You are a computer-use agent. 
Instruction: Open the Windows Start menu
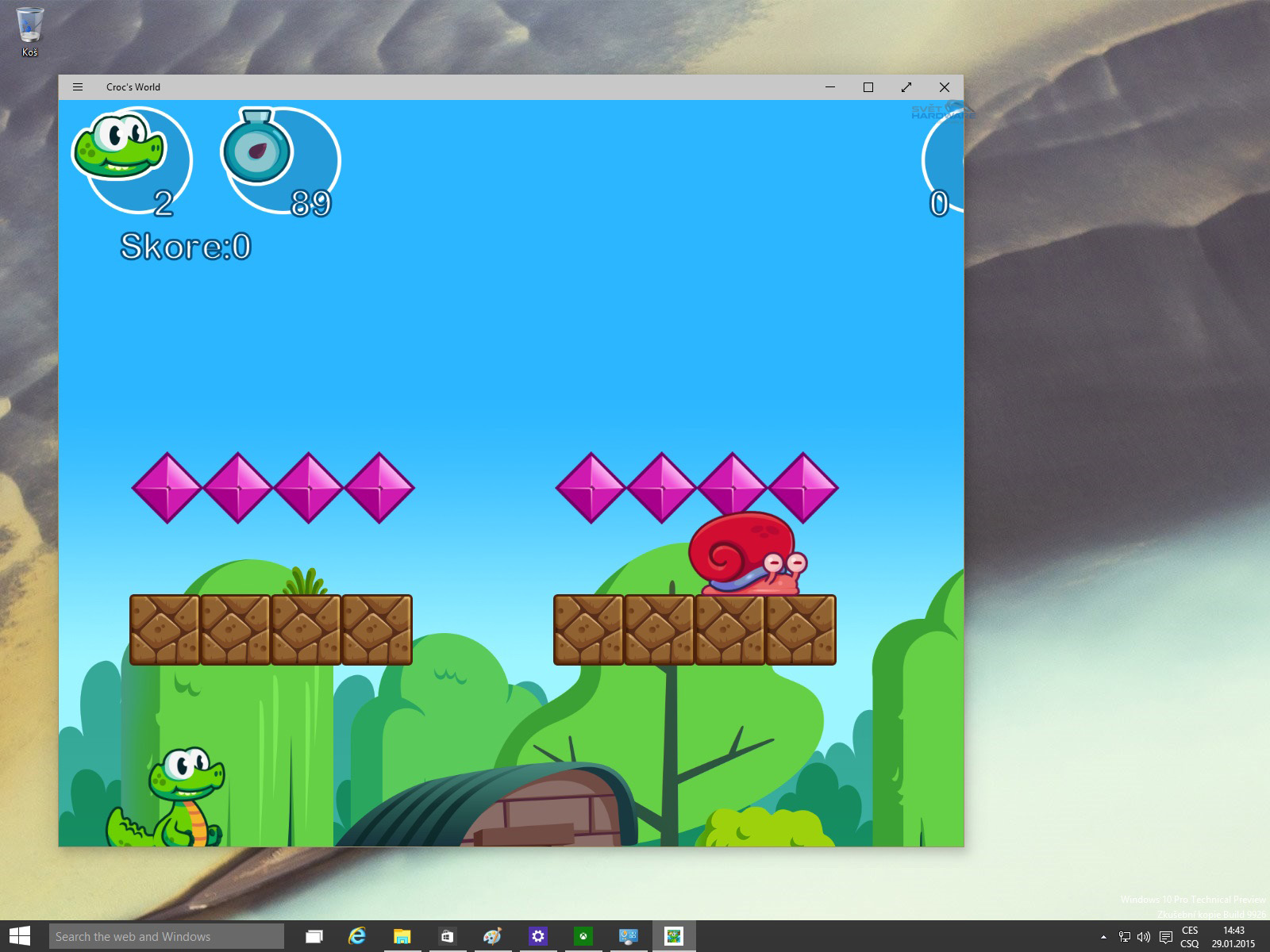point(19,936)
